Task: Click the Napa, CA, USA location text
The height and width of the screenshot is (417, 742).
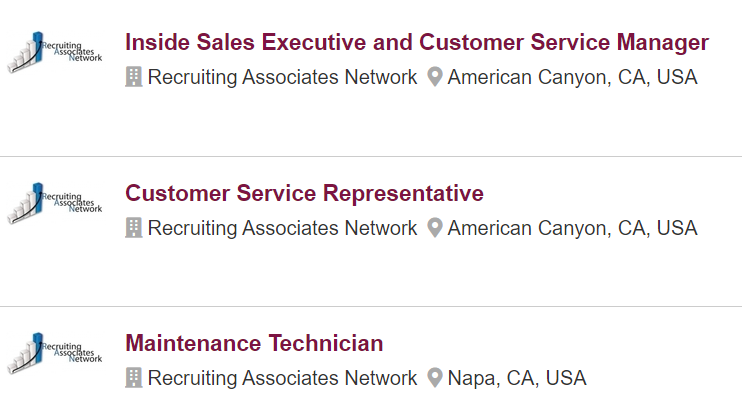Action: pyautogui.click(x=517, y=378)
